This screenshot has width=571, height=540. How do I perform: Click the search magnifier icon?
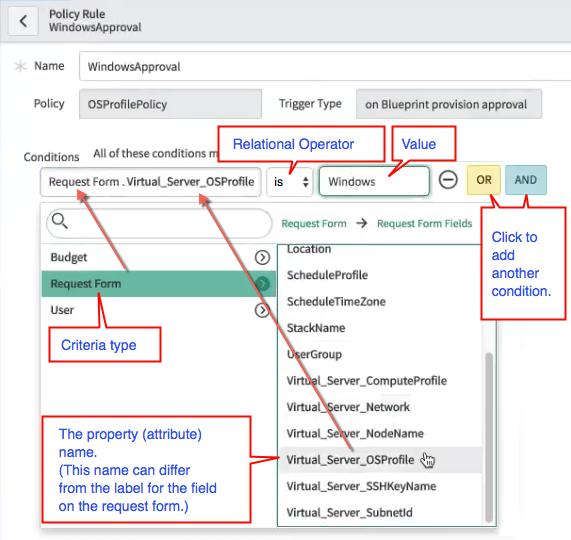60,221
